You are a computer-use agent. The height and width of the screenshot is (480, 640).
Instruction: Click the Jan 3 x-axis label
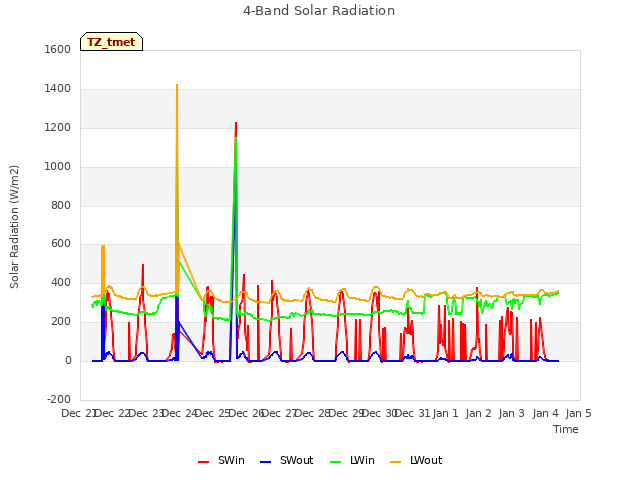click(512, 413)
